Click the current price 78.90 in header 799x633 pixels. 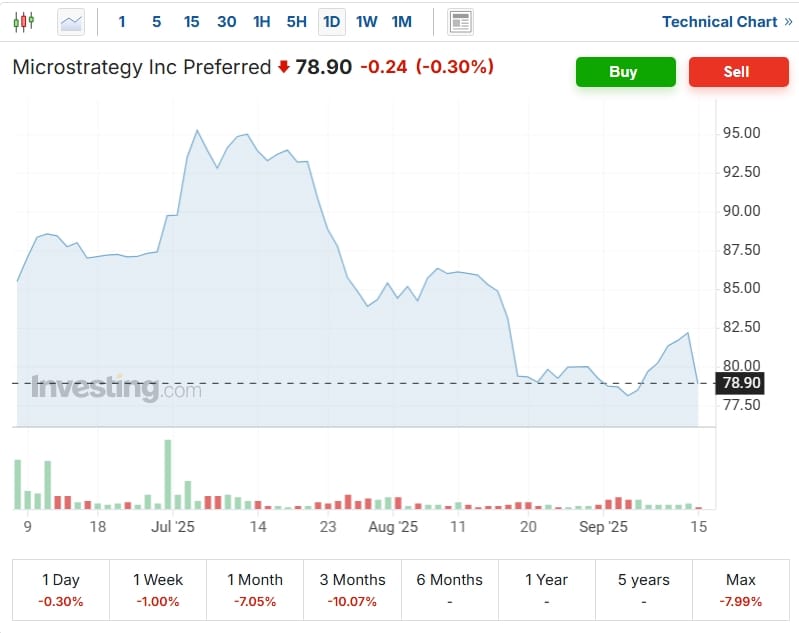324,67
